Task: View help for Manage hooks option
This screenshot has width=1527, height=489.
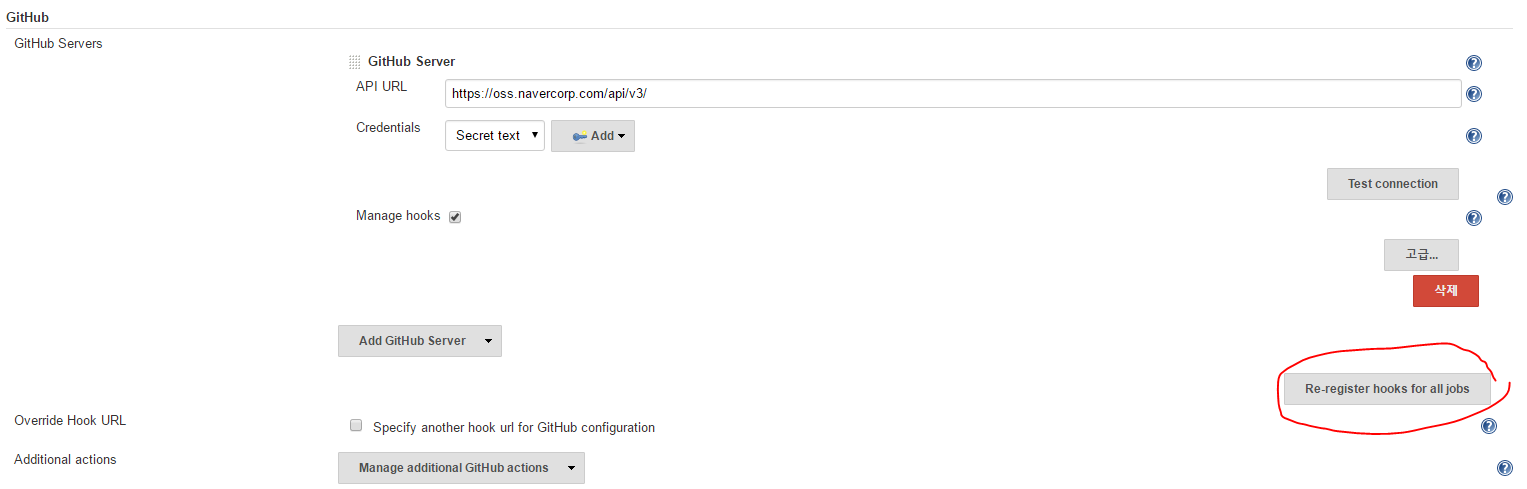Action: [1473, 218]
